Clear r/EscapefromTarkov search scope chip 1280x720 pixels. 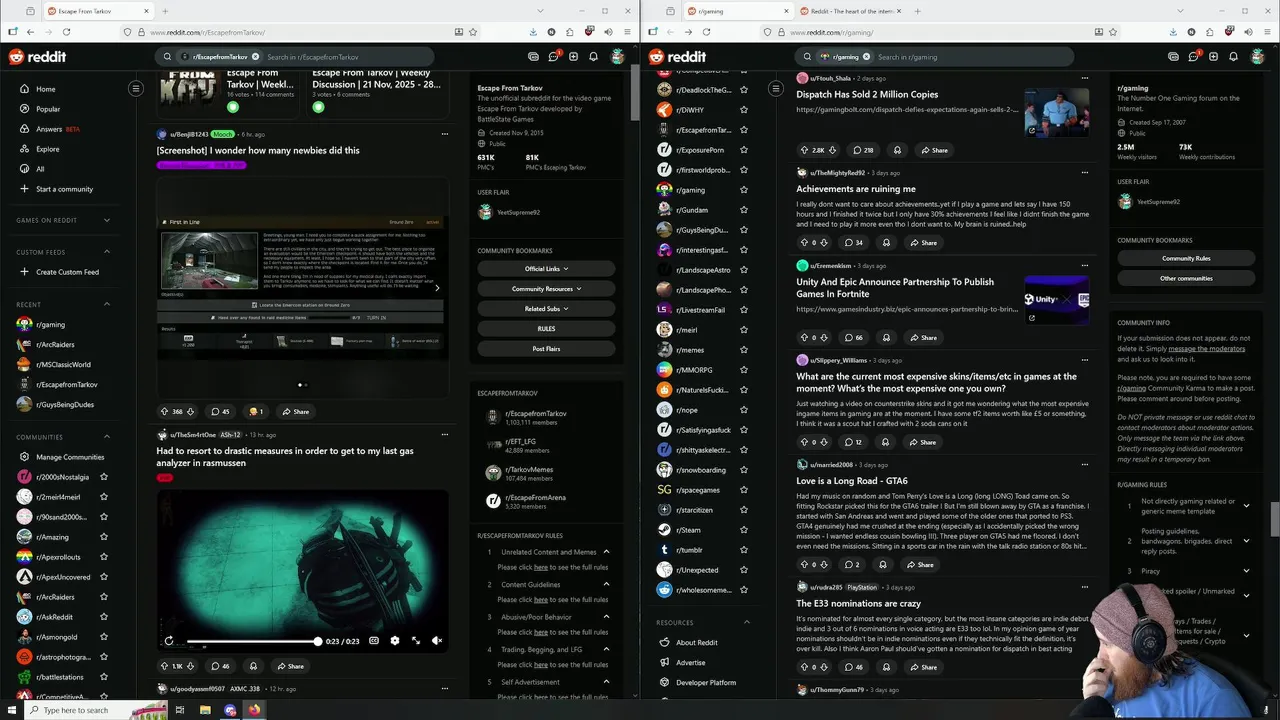click(255, 57)
